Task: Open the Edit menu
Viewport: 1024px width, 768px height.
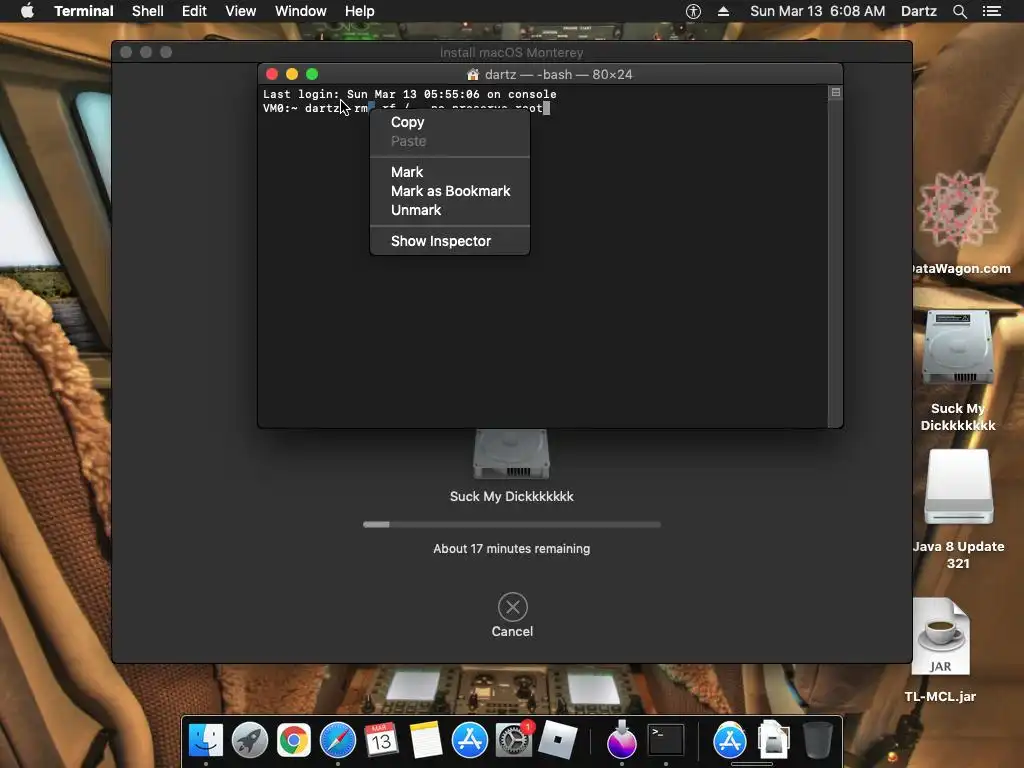Action: tap(194, 11)
